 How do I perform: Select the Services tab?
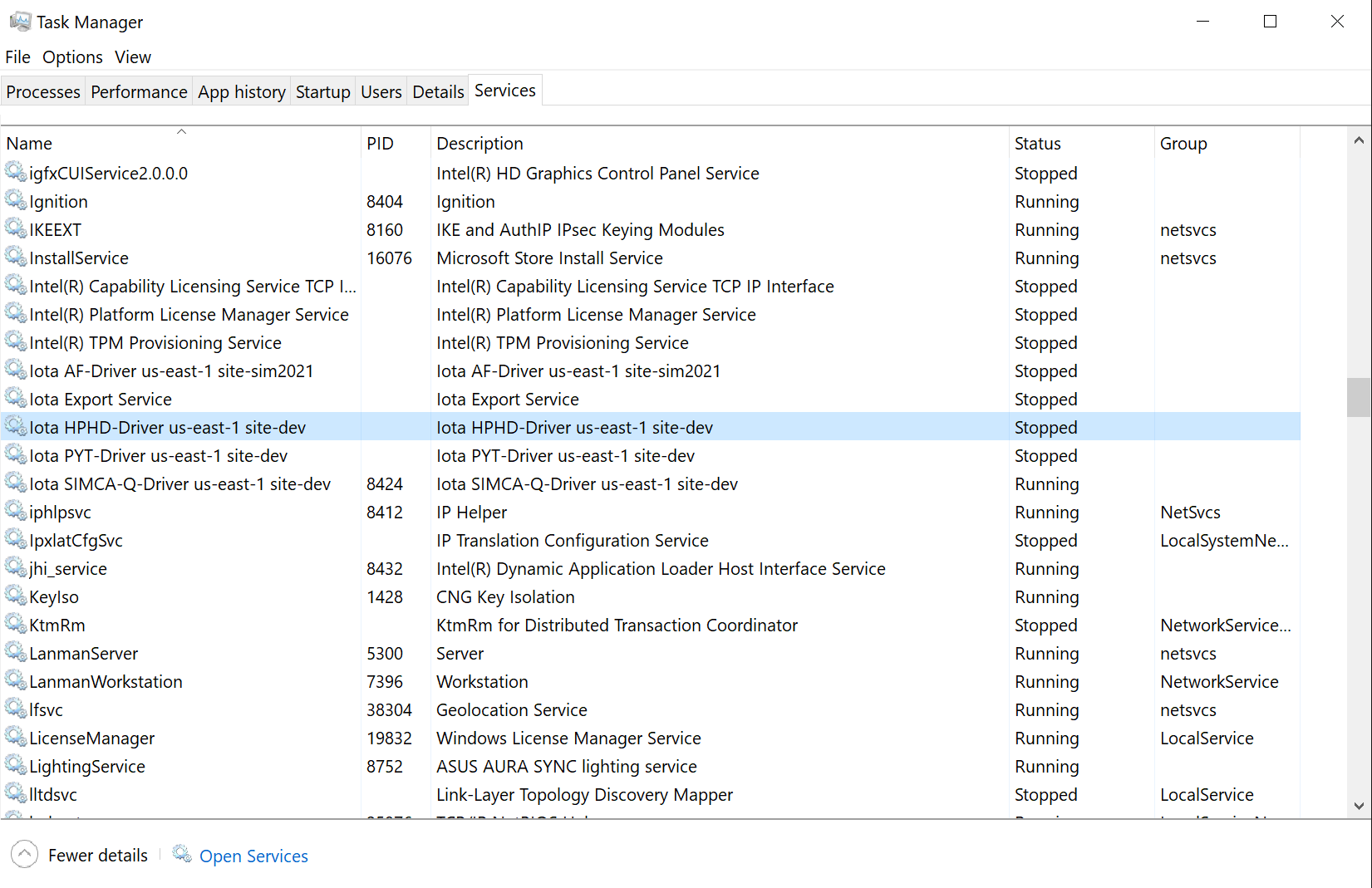click(x=505, y=90)
